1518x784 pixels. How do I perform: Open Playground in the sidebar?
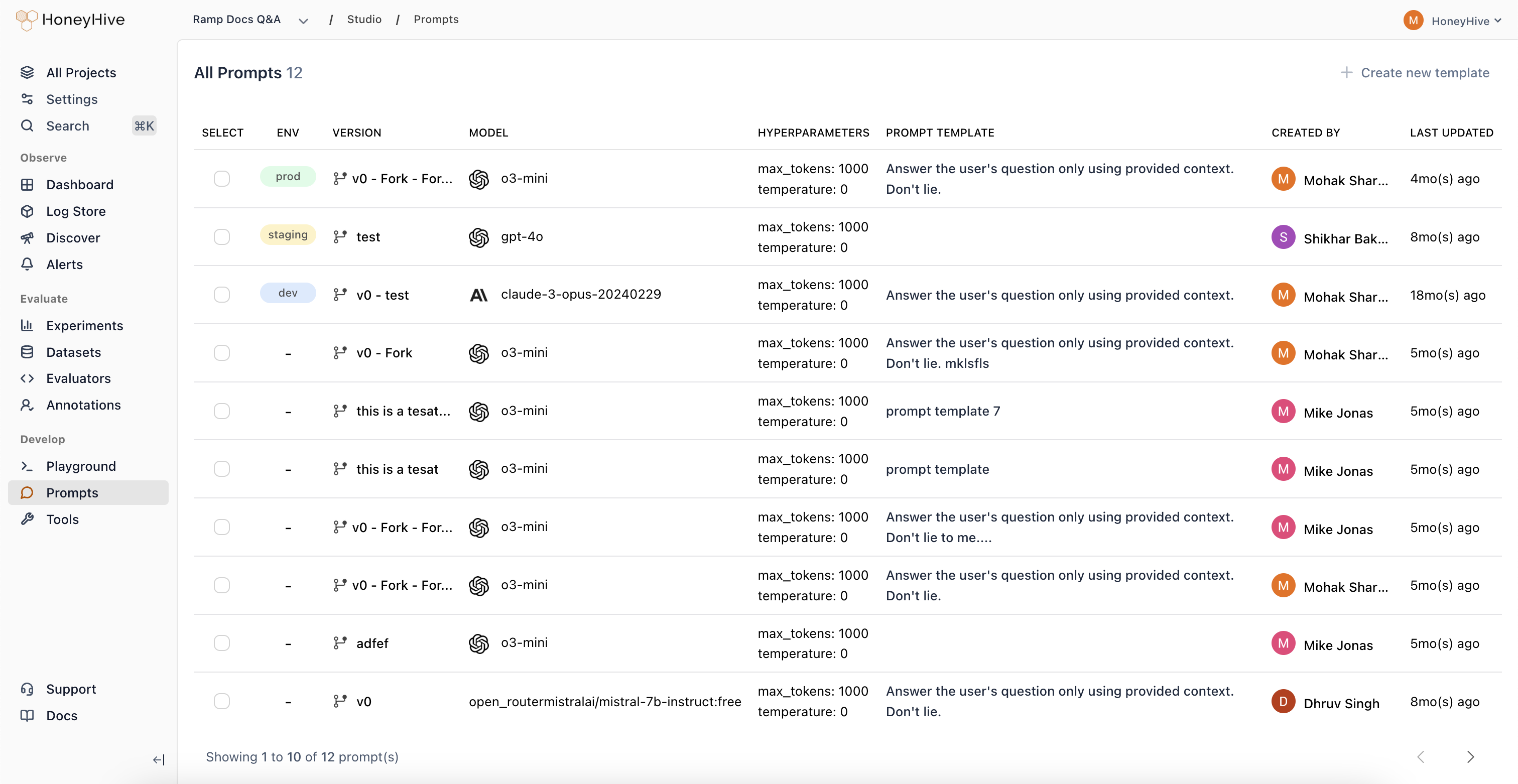point(81,466)
